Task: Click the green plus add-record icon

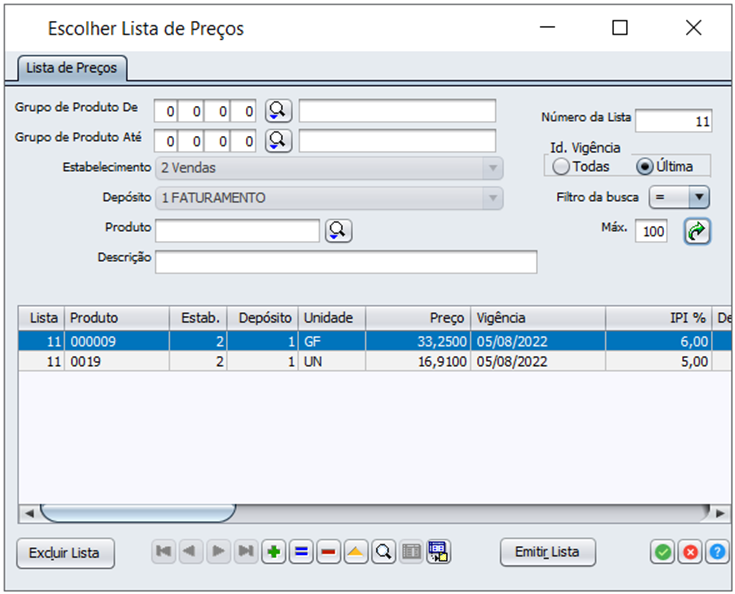Action: tap(274, 552)
